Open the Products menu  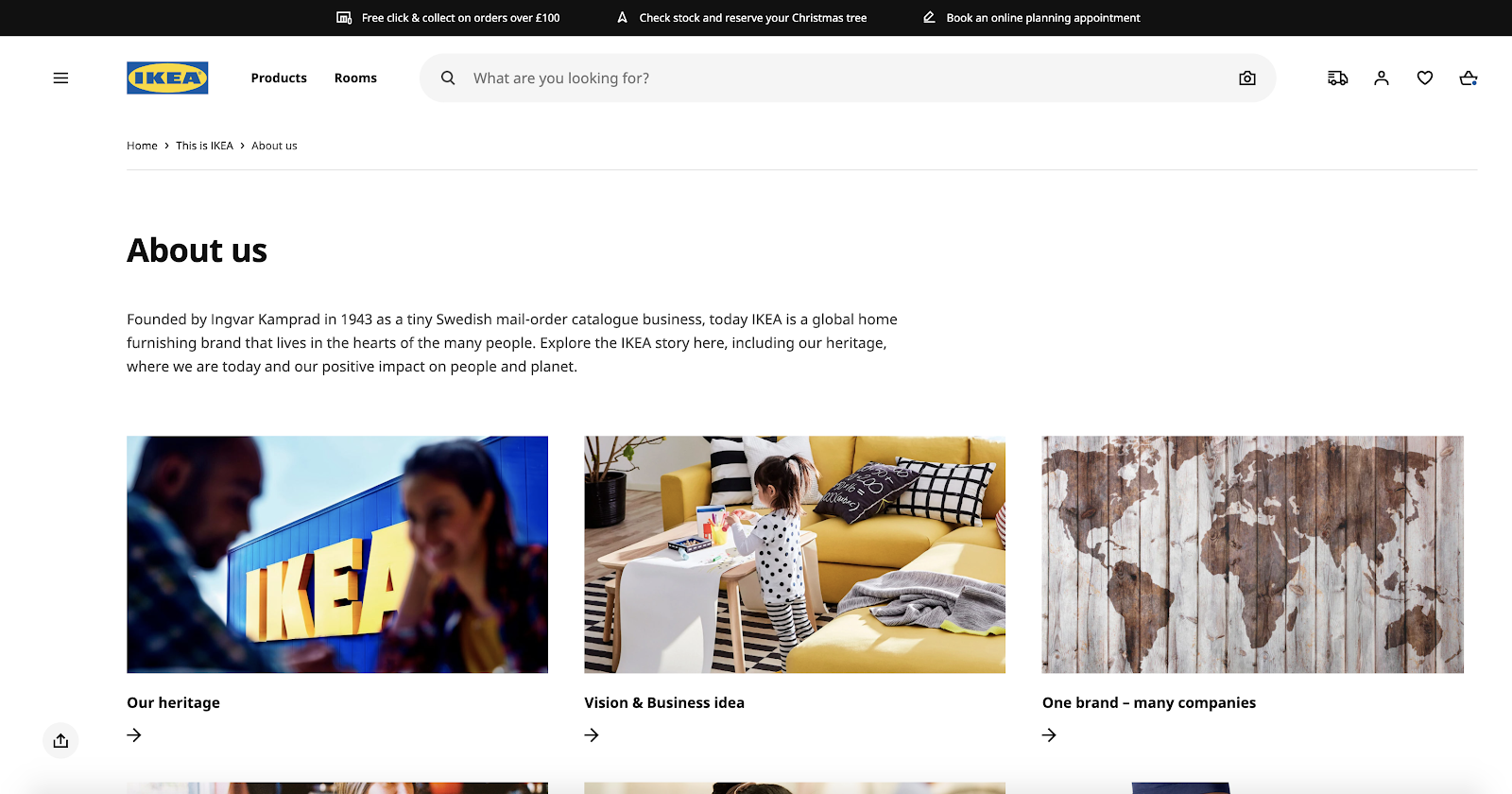[x=279, y=78]
